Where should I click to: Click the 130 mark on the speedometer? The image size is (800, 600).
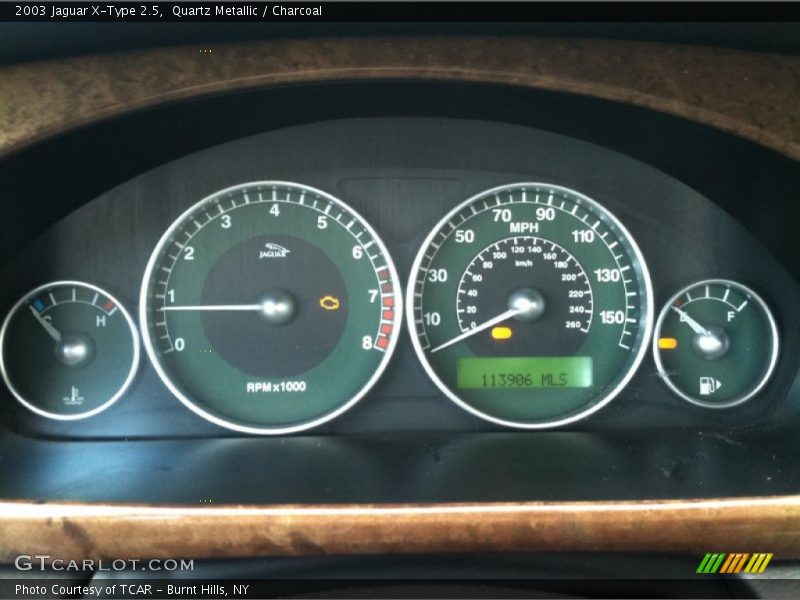607,276
